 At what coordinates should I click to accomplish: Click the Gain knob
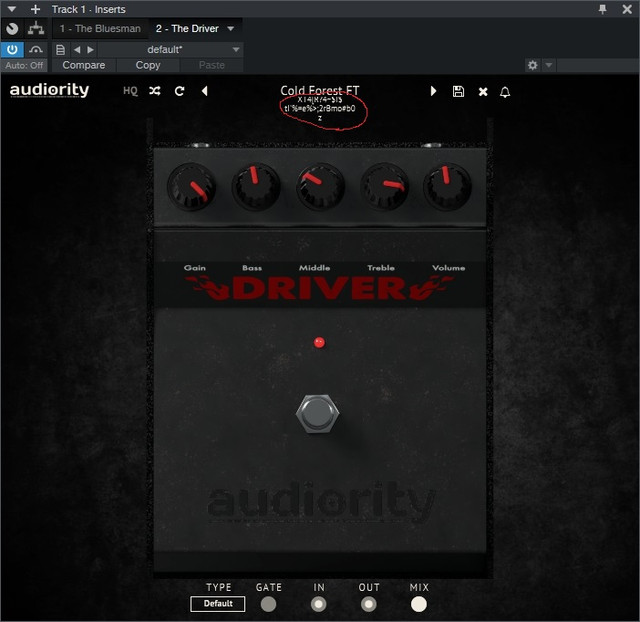coord(191,187)
